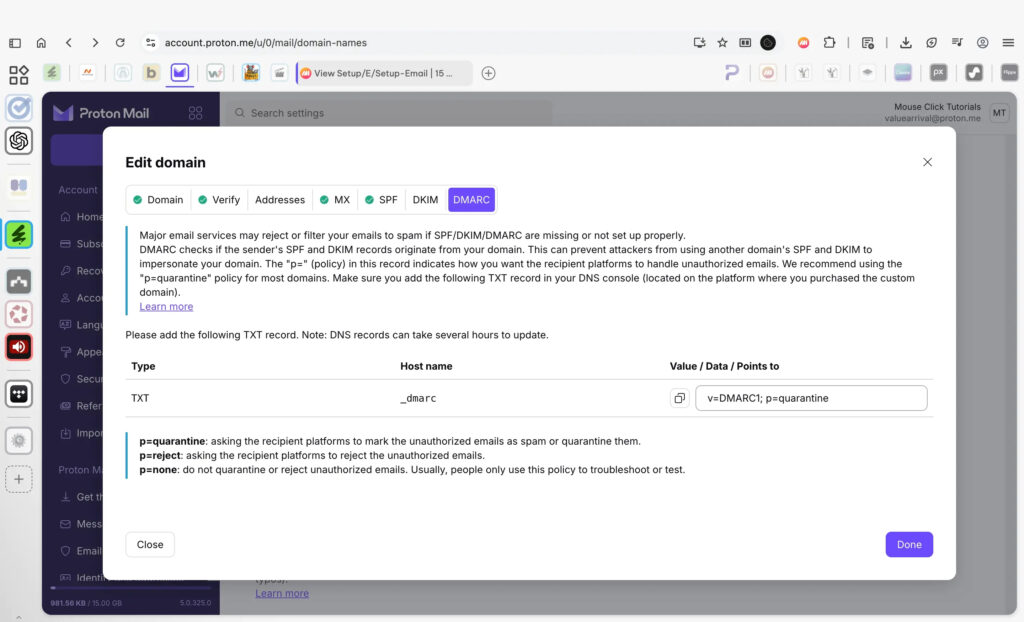Select the MX tab
Screen dimensions: 1024x622
coord(335,200)
